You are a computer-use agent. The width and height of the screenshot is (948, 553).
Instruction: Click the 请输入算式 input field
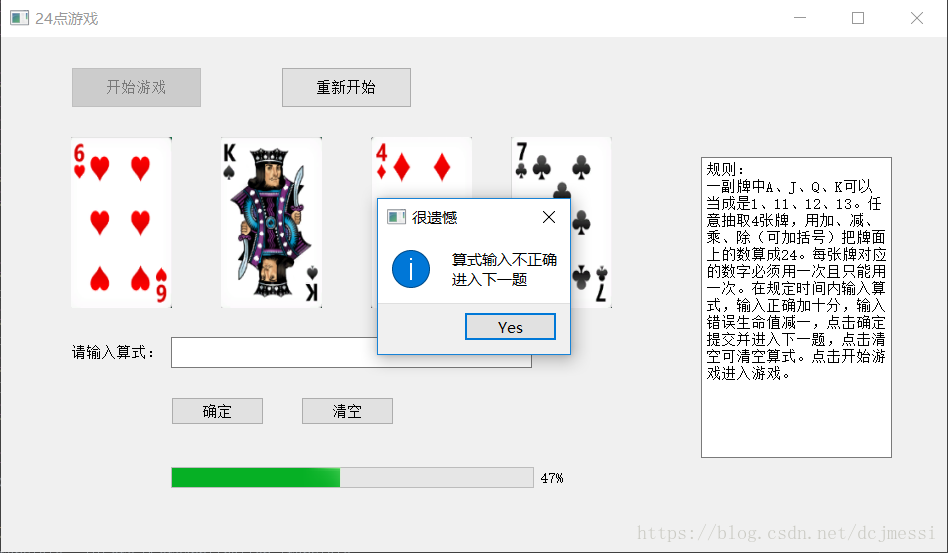click(x=274, y=352)
